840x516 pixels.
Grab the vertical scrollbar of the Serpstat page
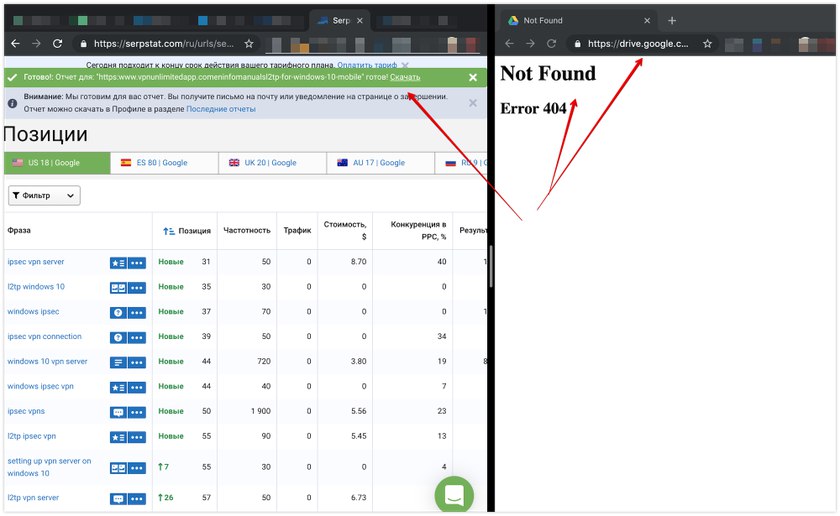491,266
